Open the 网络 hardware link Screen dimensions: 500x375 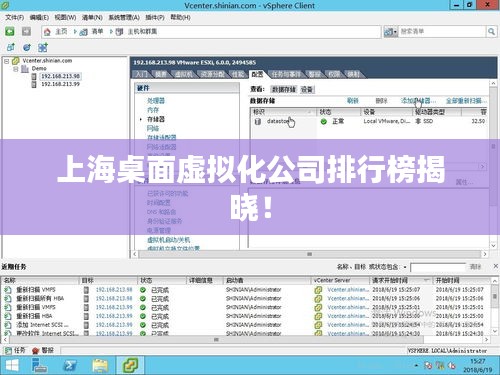(x=153, y=128)
